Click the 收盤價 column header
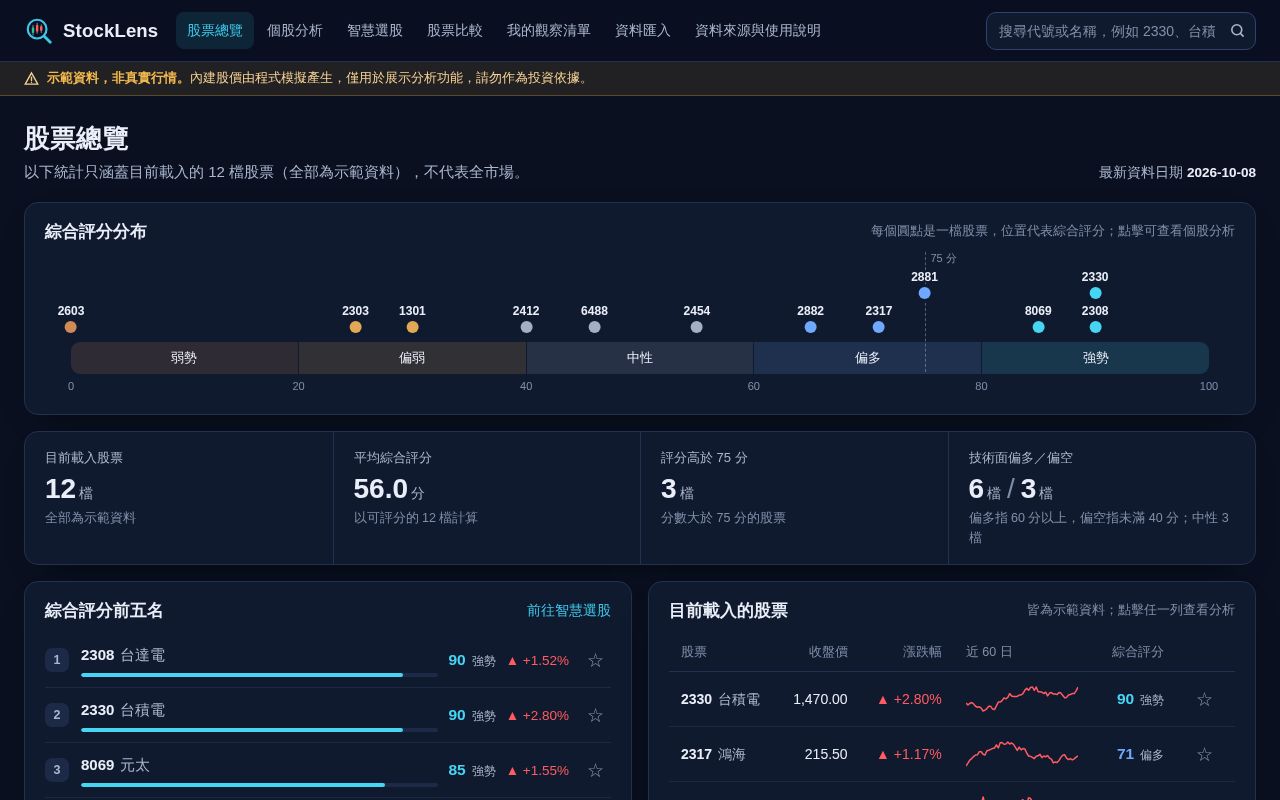This screenshot has width=1280, height=800. click(828, 652)
